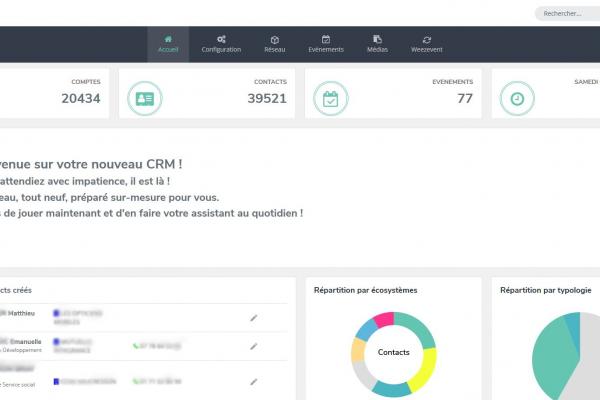Click the Evénements calendar icon in navbar
The height and width of the screenshot is (400, 600).
pyautogui.click(x=326, y=39)
